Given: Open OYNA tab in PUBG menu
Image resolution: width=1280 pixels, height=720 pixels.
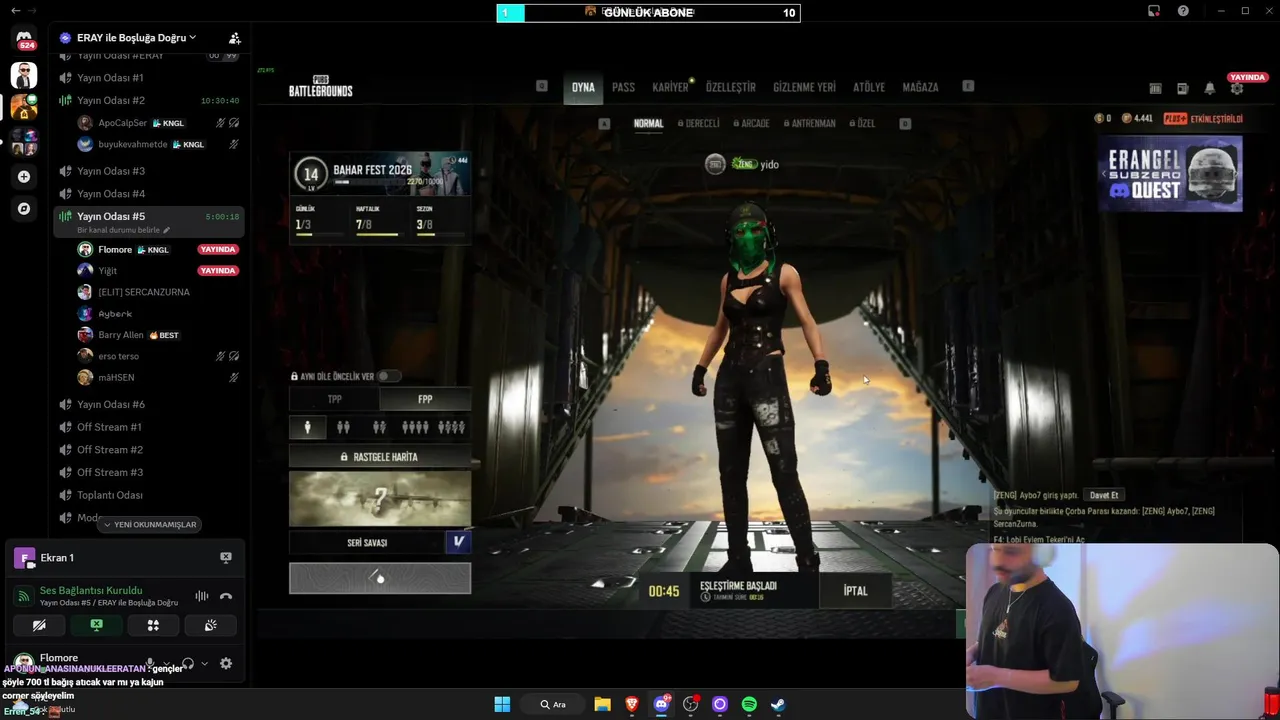Looking at the screenshot, I should coord(583,87).
